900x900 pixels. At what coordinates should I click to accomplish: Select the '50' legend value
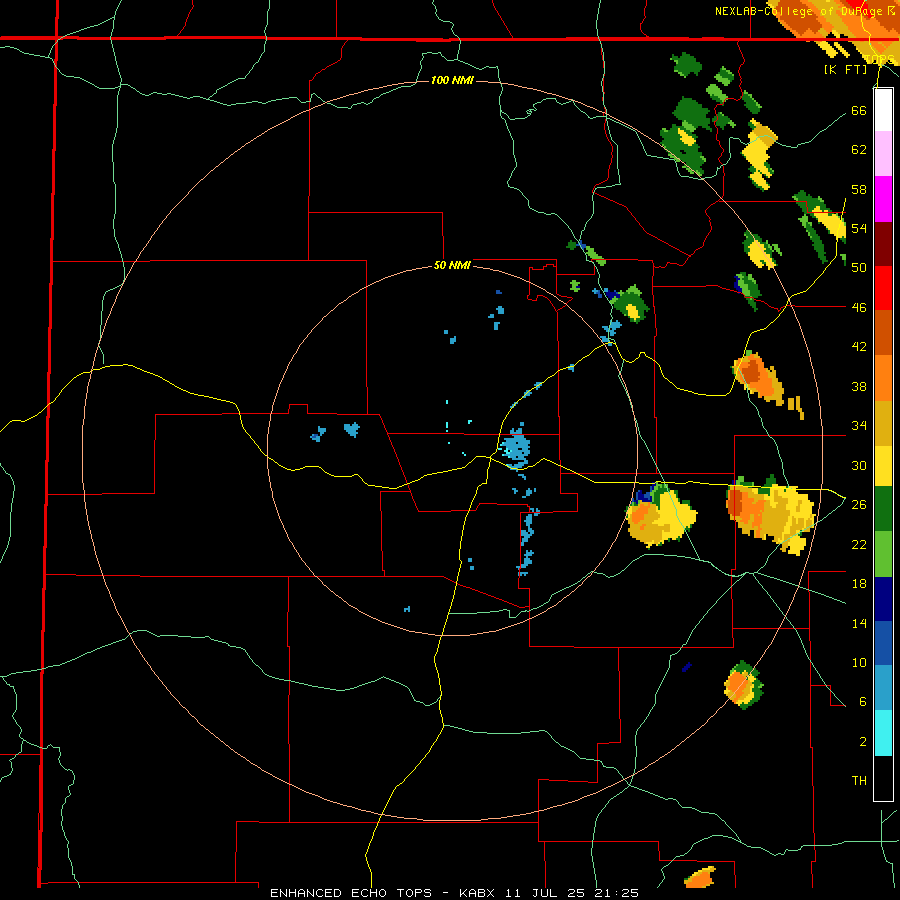pos(859,268)
